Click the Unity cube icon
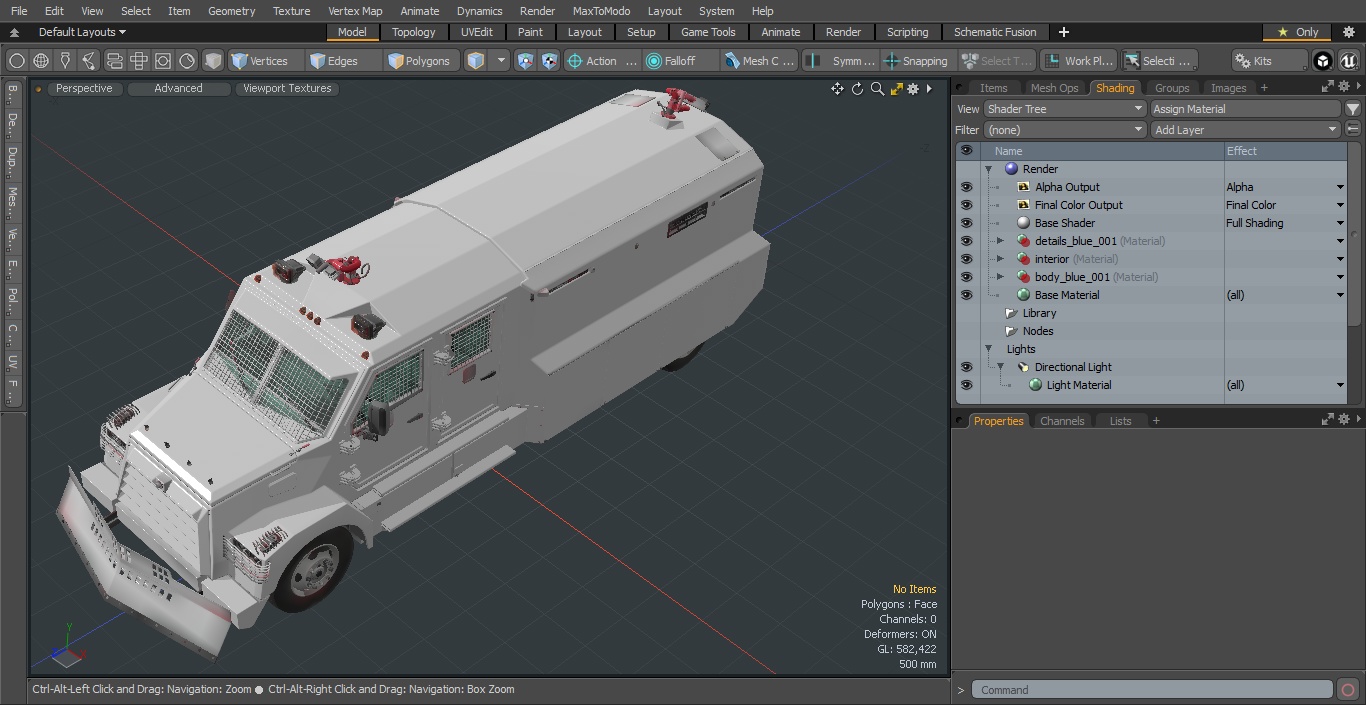The height and width of the screenshot is (705, 1366). coord(1323,61)
